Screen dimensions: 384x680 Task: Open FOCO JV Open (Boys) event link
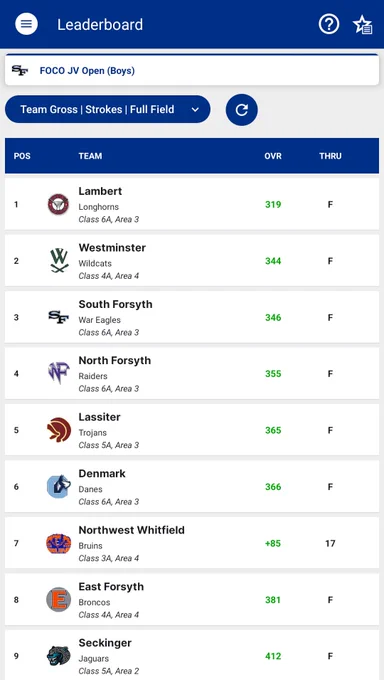point(87,71)
